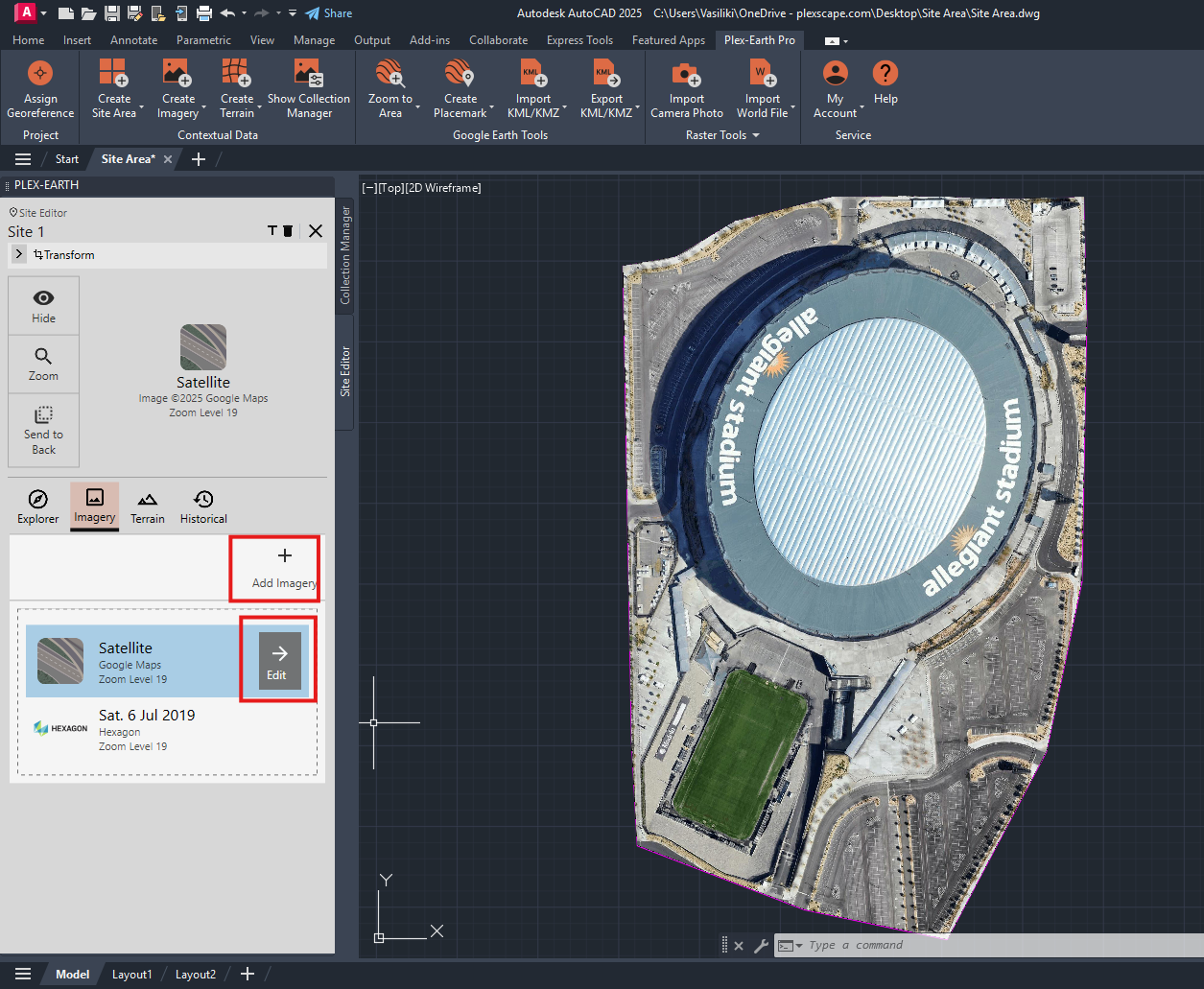Screen dimensions: 1204x989
Task: Click the Redo arrow icon
Action: 261,13
